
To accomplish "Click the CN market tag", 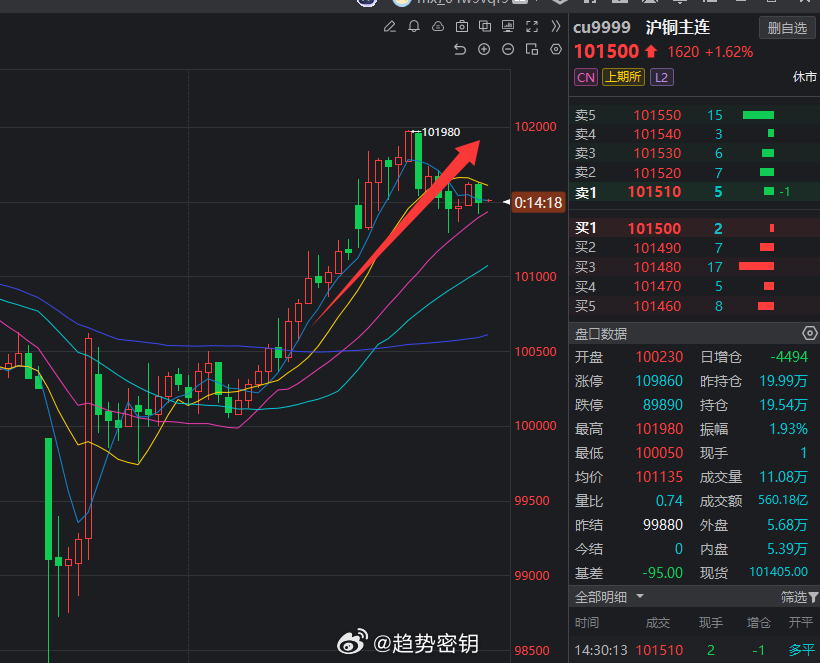I will click(586, 77).
